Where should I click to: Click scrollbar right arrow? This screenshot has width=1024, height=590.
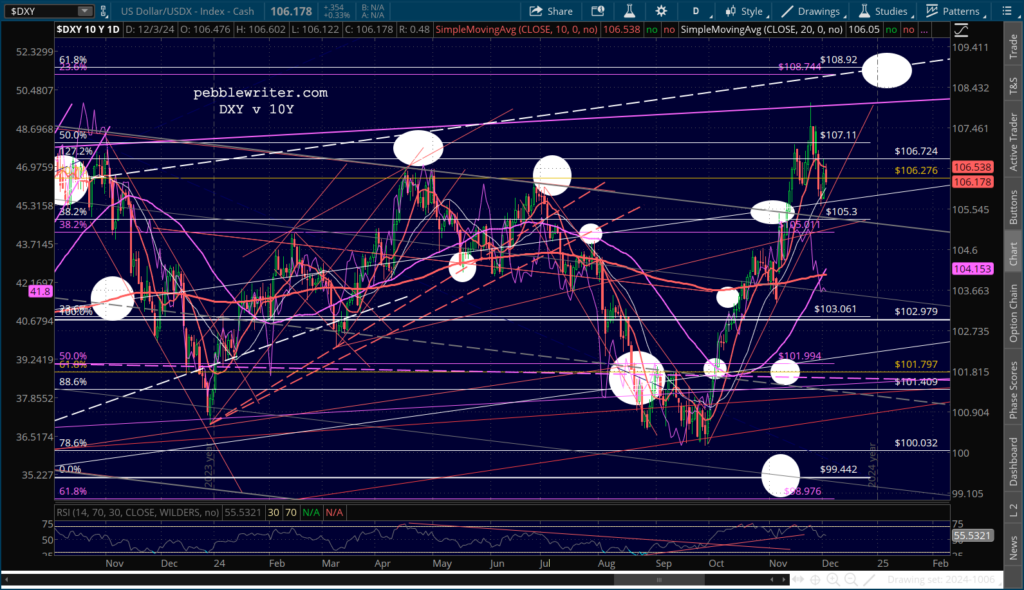point(783,580)
